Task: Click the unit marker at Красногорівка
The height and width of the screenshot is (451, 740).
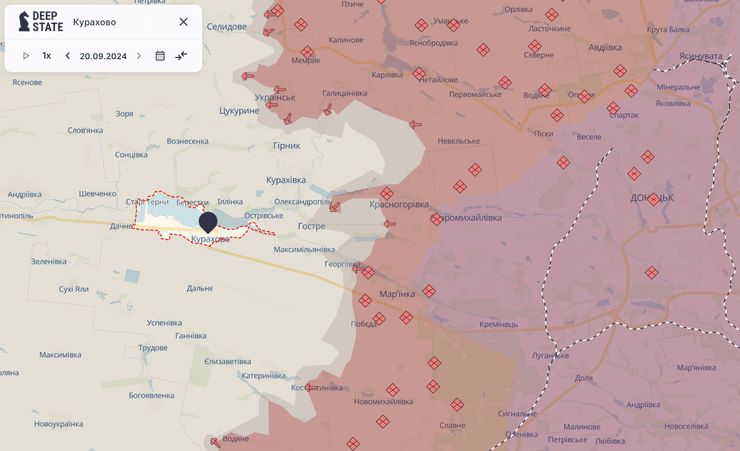Action: [387, 194]
